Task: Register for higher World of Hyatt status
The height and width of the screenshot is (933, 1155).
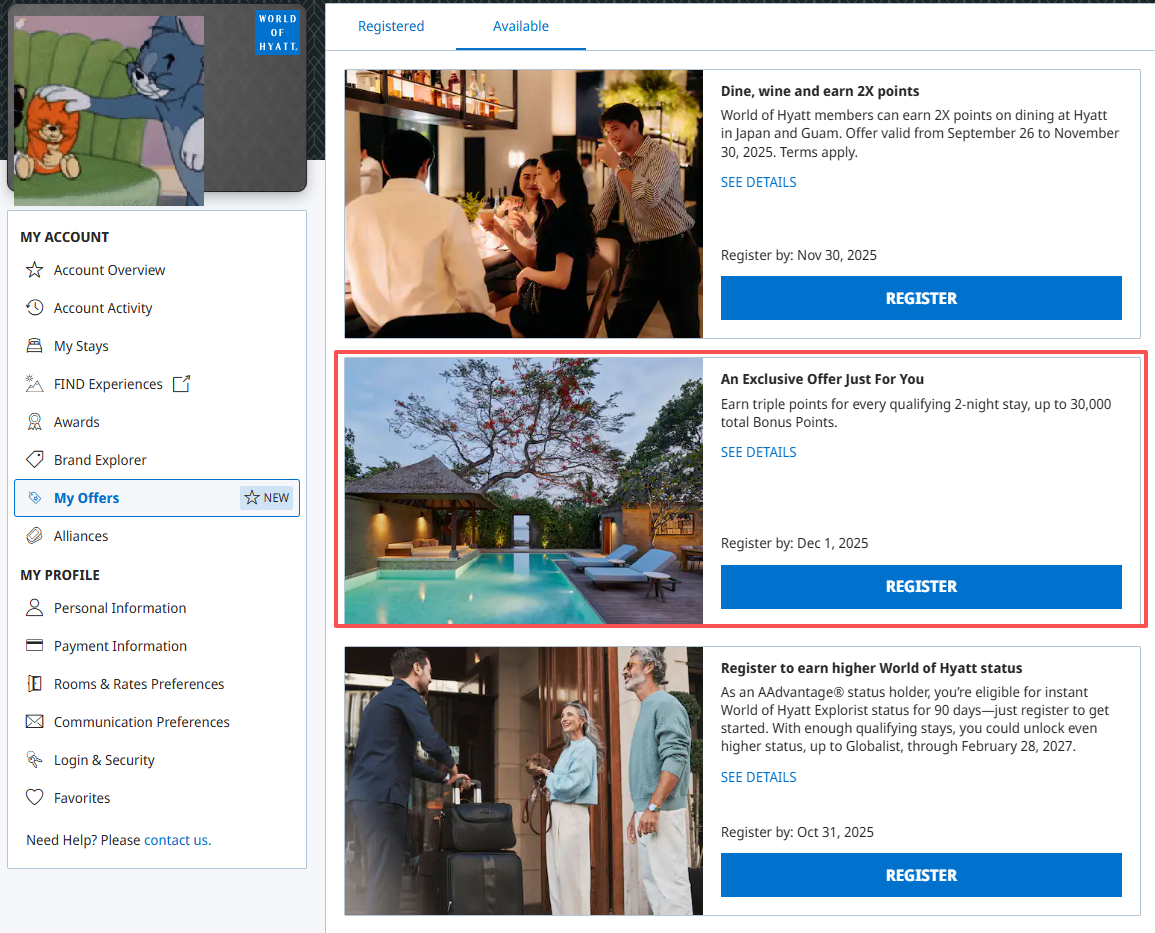Action: pyautogui.click(x=921, y=875)
